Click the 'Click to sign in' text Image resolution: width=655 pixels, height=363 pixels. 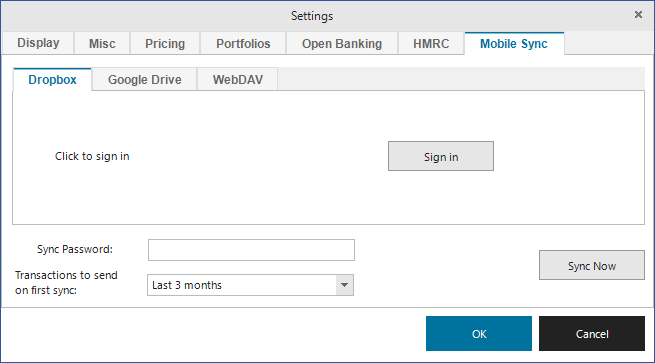pyautogui.click(x=92, y=156)
